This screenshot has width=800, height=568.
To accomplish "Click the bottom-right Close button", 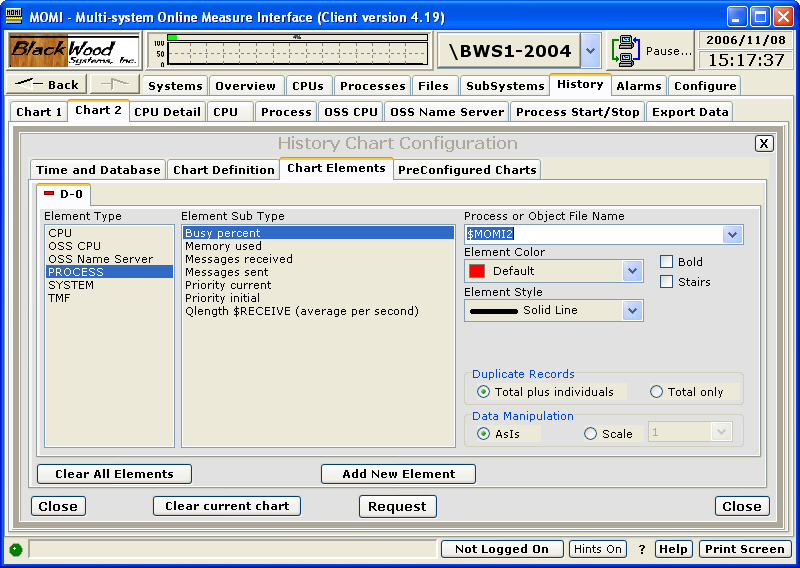I will click(x=742, y=506).
